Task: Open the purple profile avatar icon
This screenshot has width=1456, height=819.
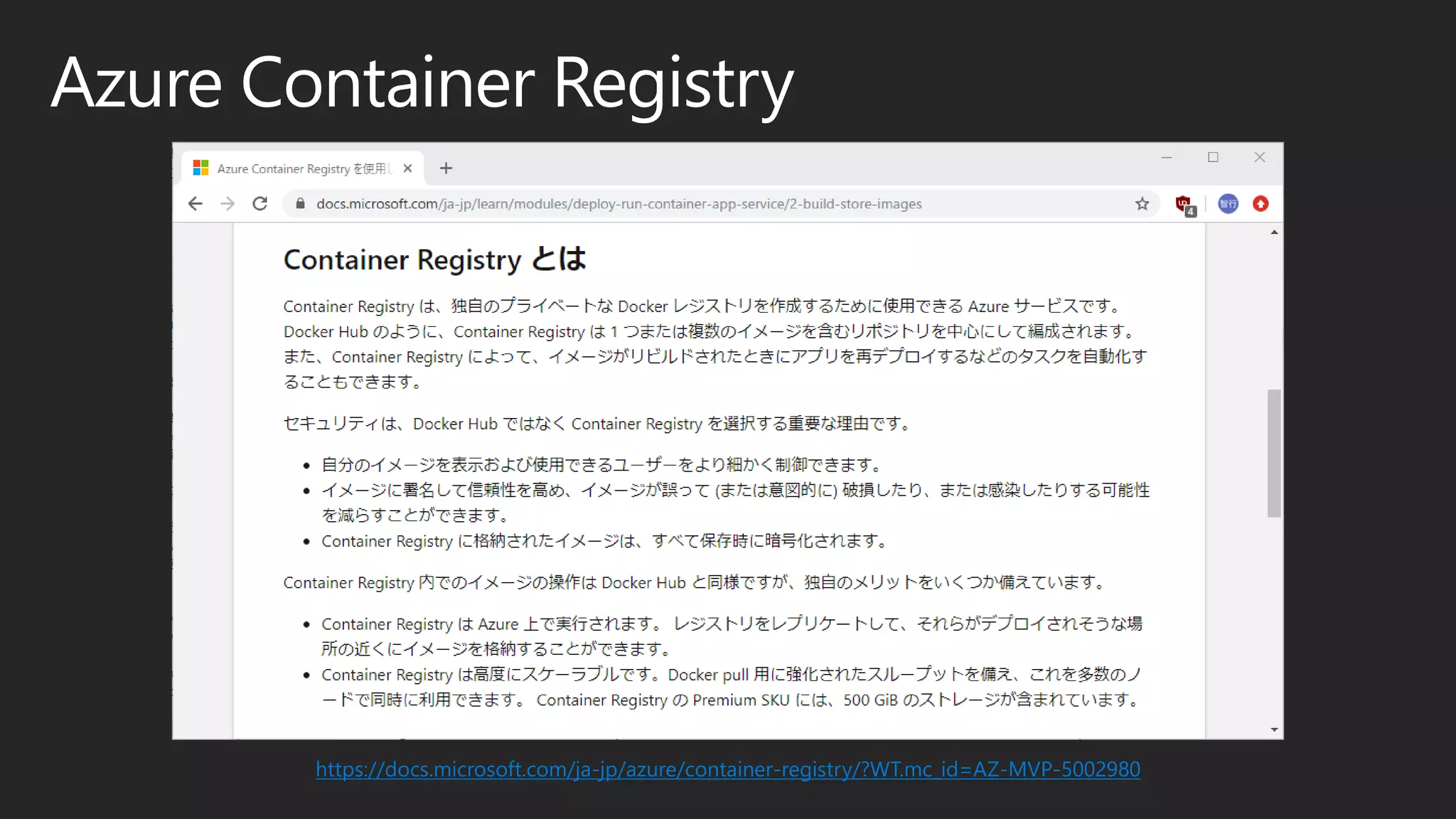Action: [1228, 204]
